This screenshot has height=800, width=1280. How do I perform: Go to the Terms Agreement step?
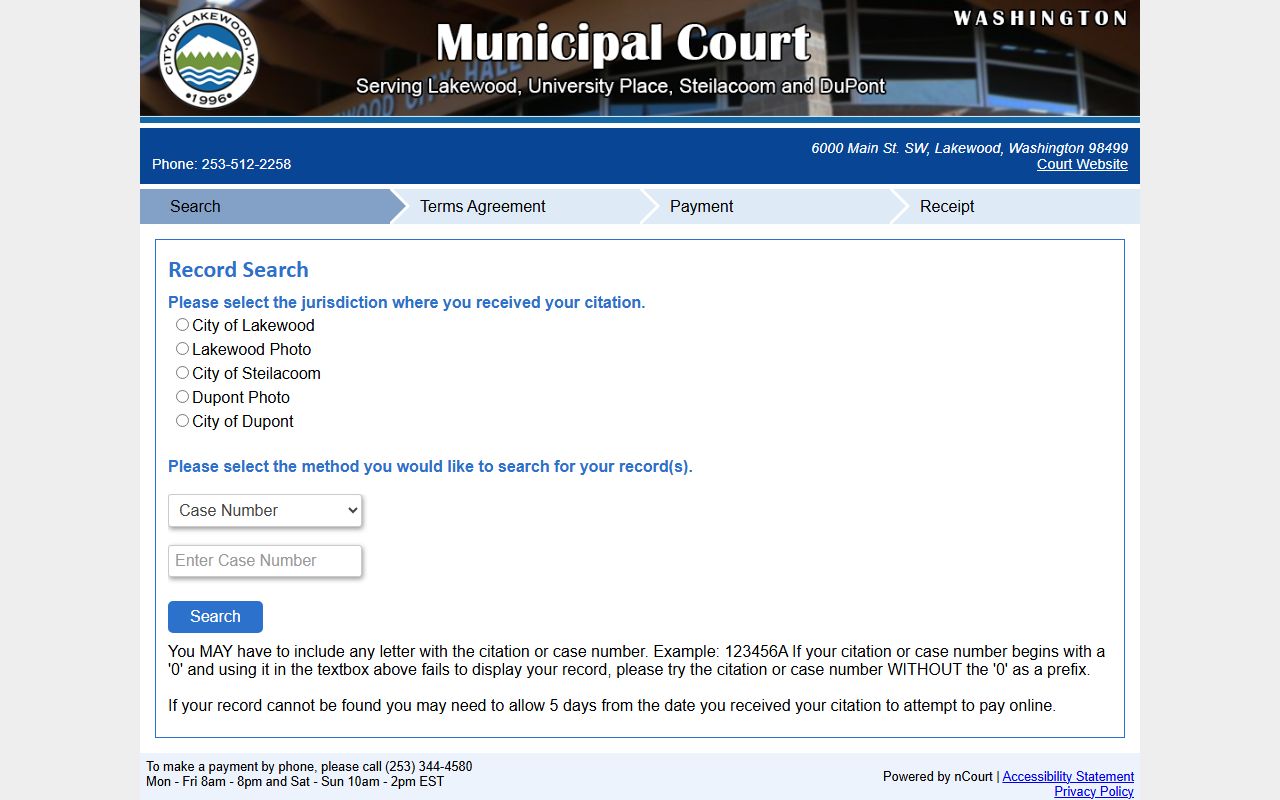tap(515, 206)
